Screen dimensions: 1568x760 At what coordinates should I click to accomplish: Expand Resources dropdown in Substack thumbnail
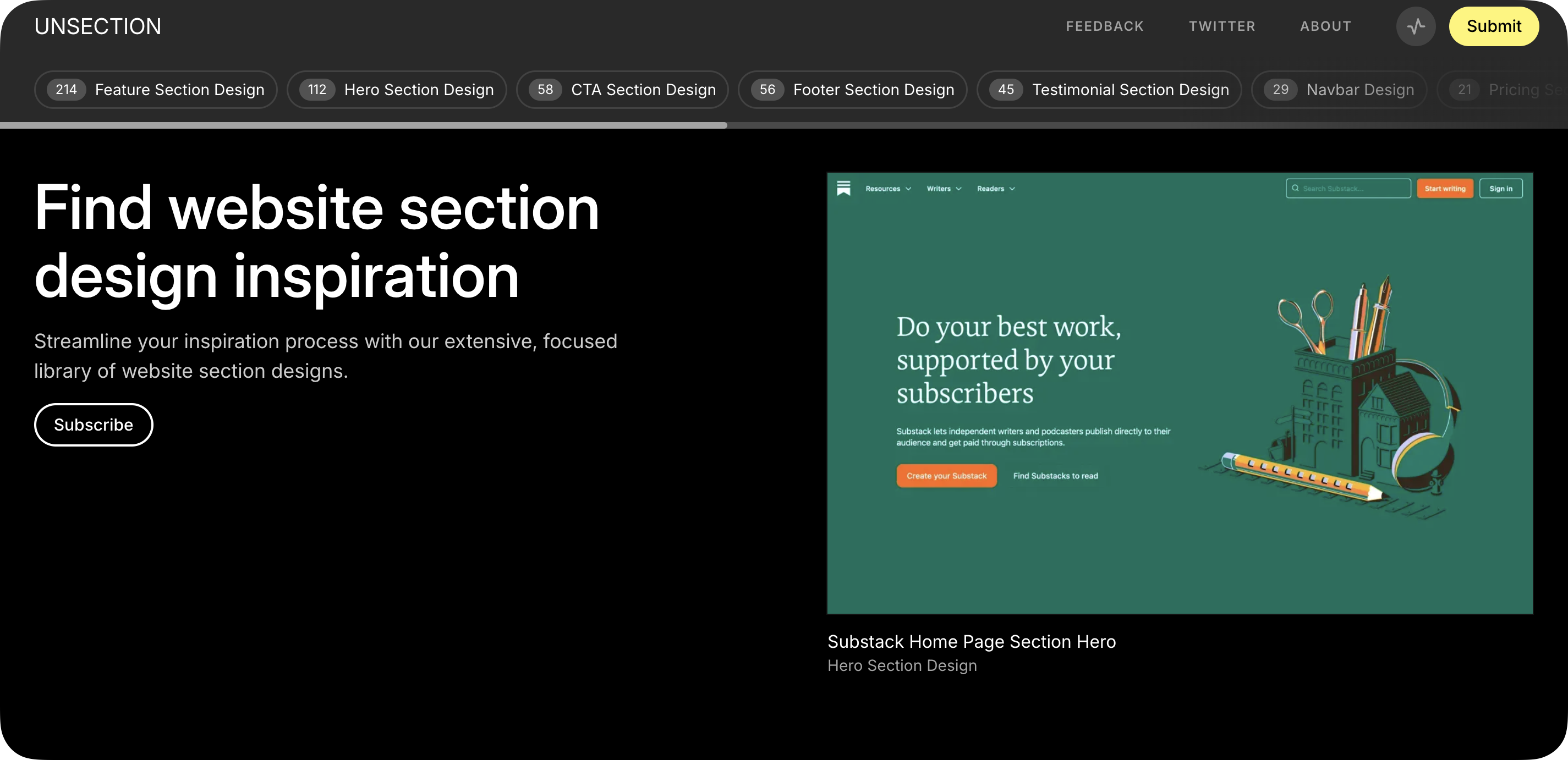tap(888, 189)
